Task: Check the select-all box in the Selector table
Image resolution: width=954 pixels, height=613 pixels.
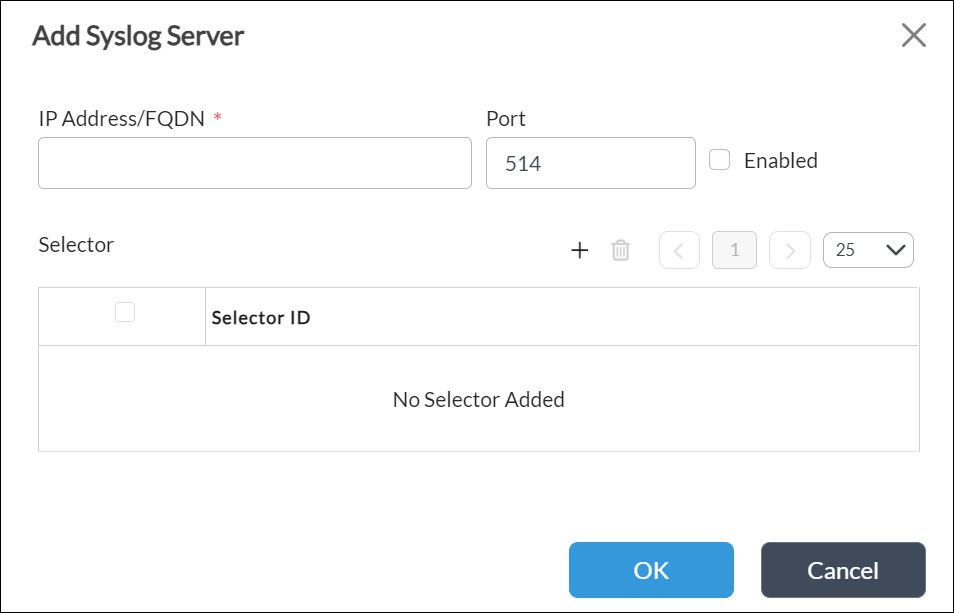Action: [x=124, y=312]
